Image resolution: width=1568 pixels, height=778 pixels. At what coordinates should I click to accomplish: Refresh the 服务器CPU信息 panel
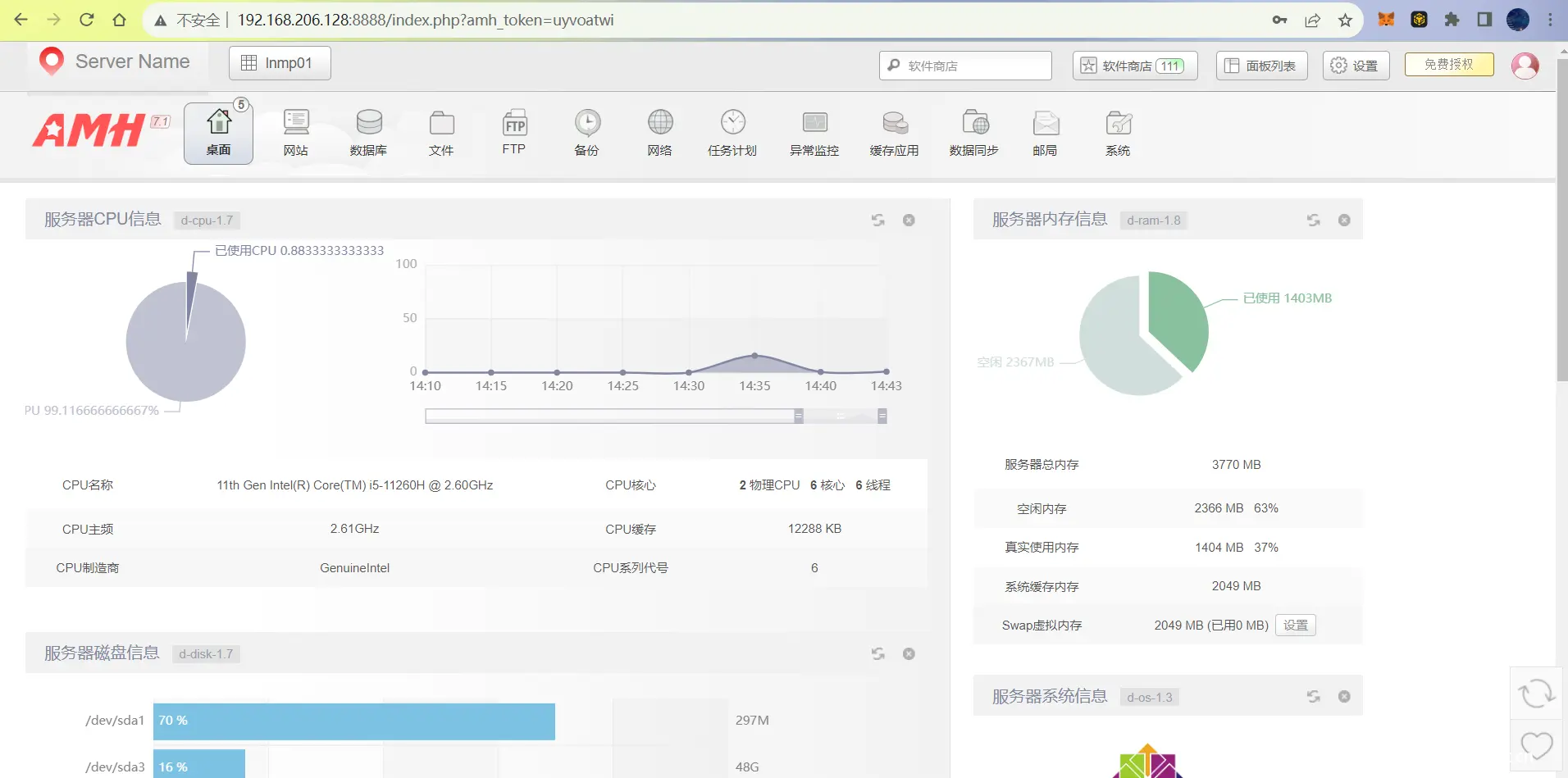[878, 220]
